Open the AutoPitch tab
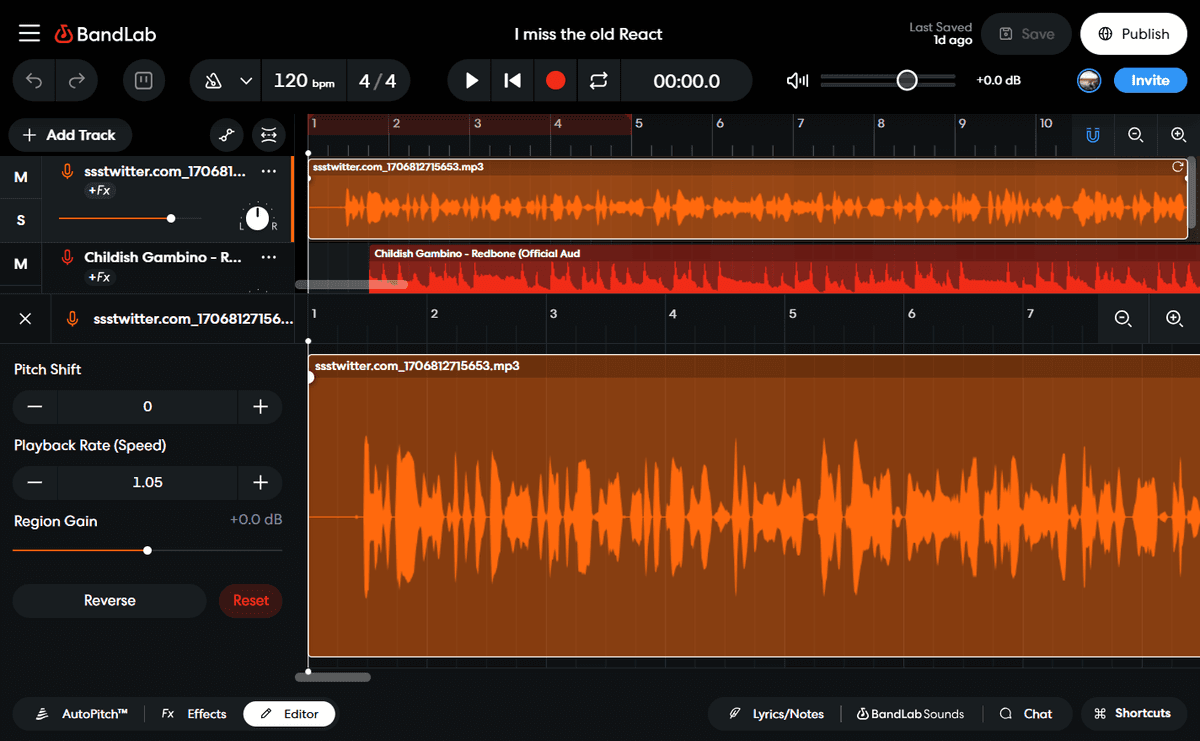Viewport: 1200px width, 741px height. click(x=83, y=714)
